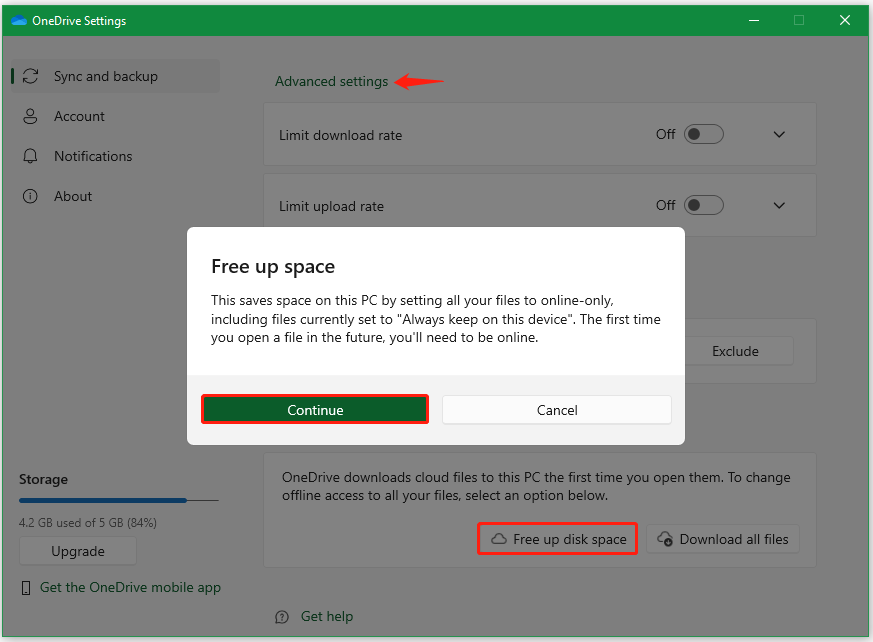Viewport: 873px width, 642px height.
Task: Click the Exclude button
Action: [735, 351]
